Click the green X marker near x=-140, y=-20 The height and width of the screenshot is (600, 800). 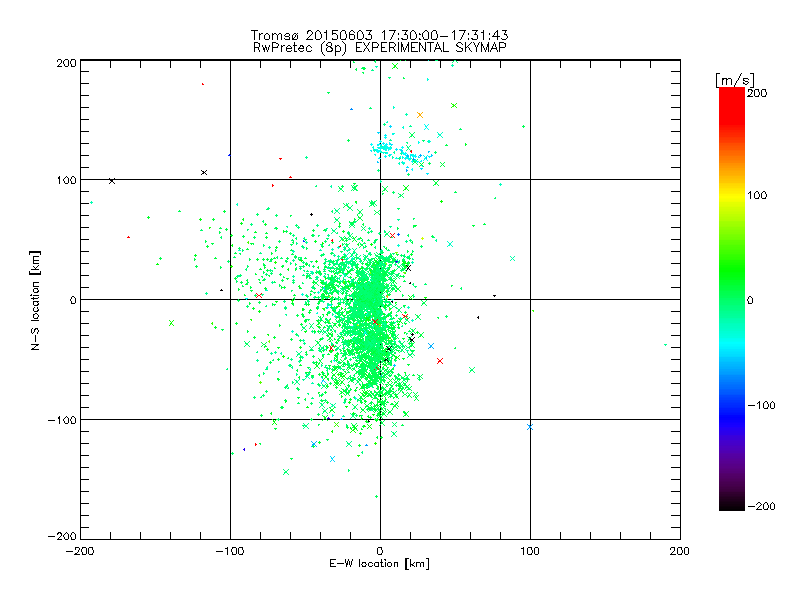(171, 323)
